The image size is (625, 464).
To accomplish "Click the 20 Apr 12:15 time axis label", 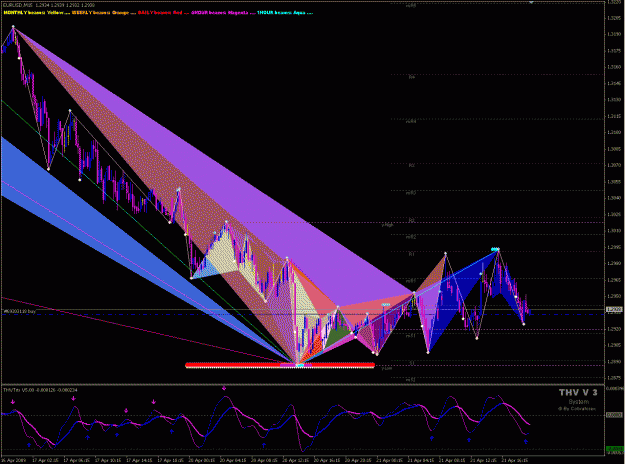I will (x=296, y=460).
